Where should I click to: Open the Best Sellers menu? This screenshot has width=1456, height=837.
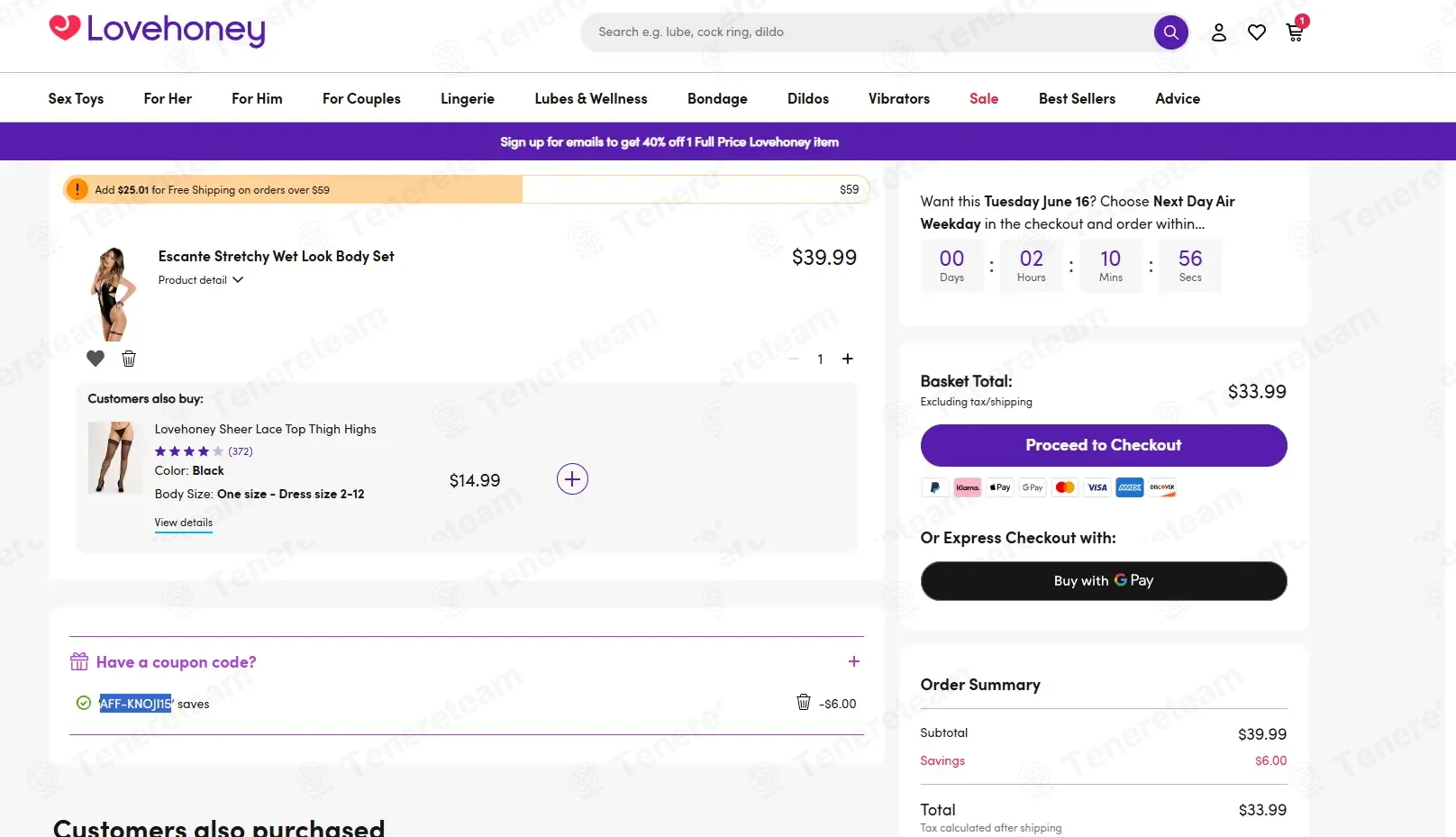click(x=1077, y=99)
